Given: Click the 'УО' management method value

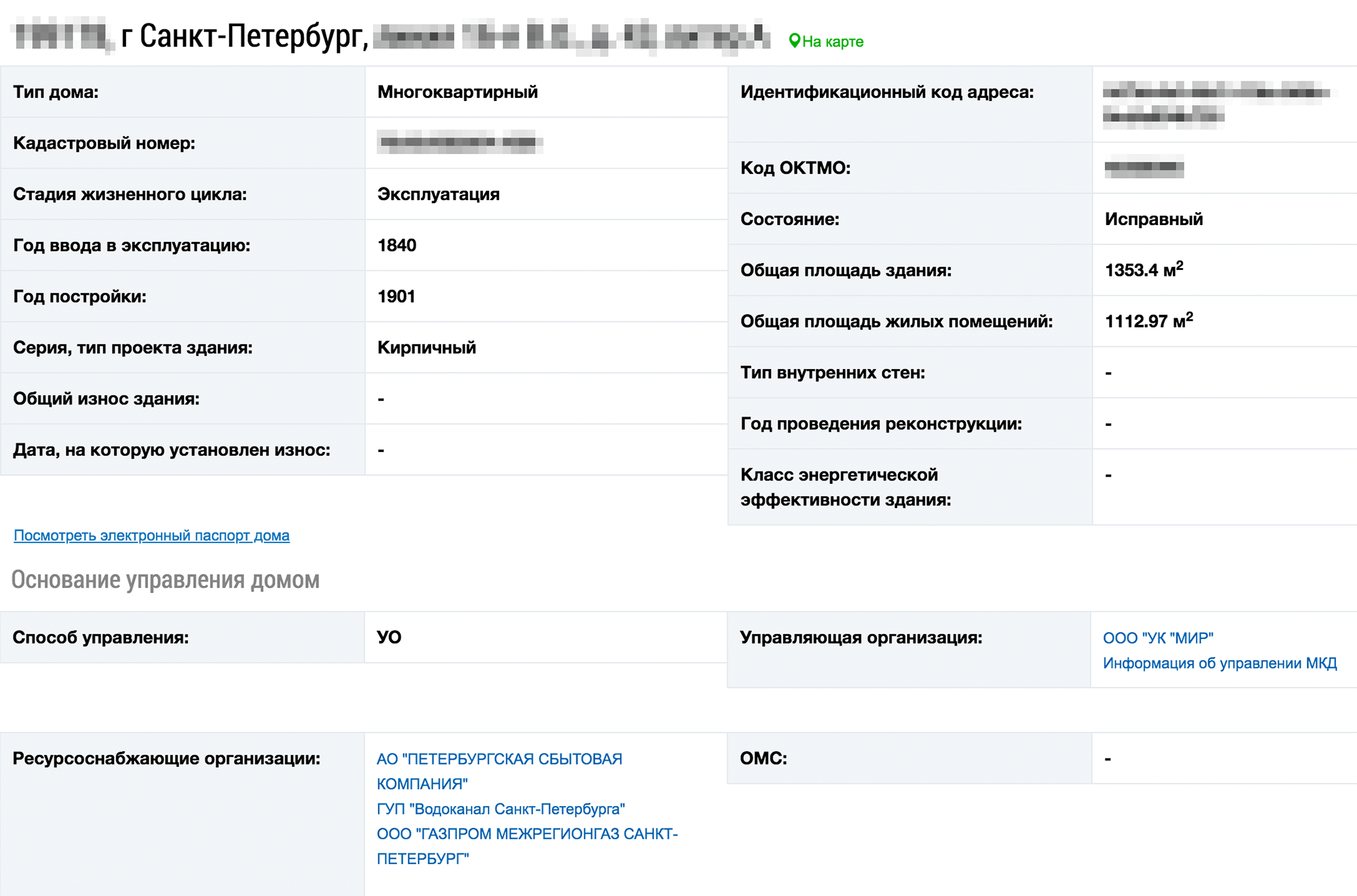Looking at the screenshot, I should [x=389, y=637].
